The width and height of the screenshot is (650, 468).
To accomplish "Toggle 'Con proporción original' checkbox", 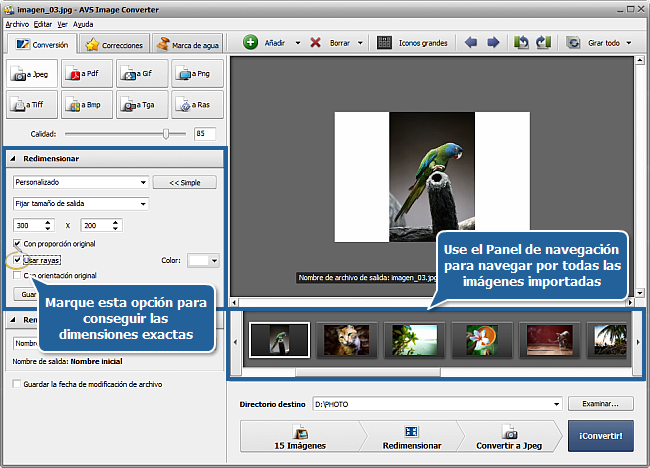I will pos(18,243).
